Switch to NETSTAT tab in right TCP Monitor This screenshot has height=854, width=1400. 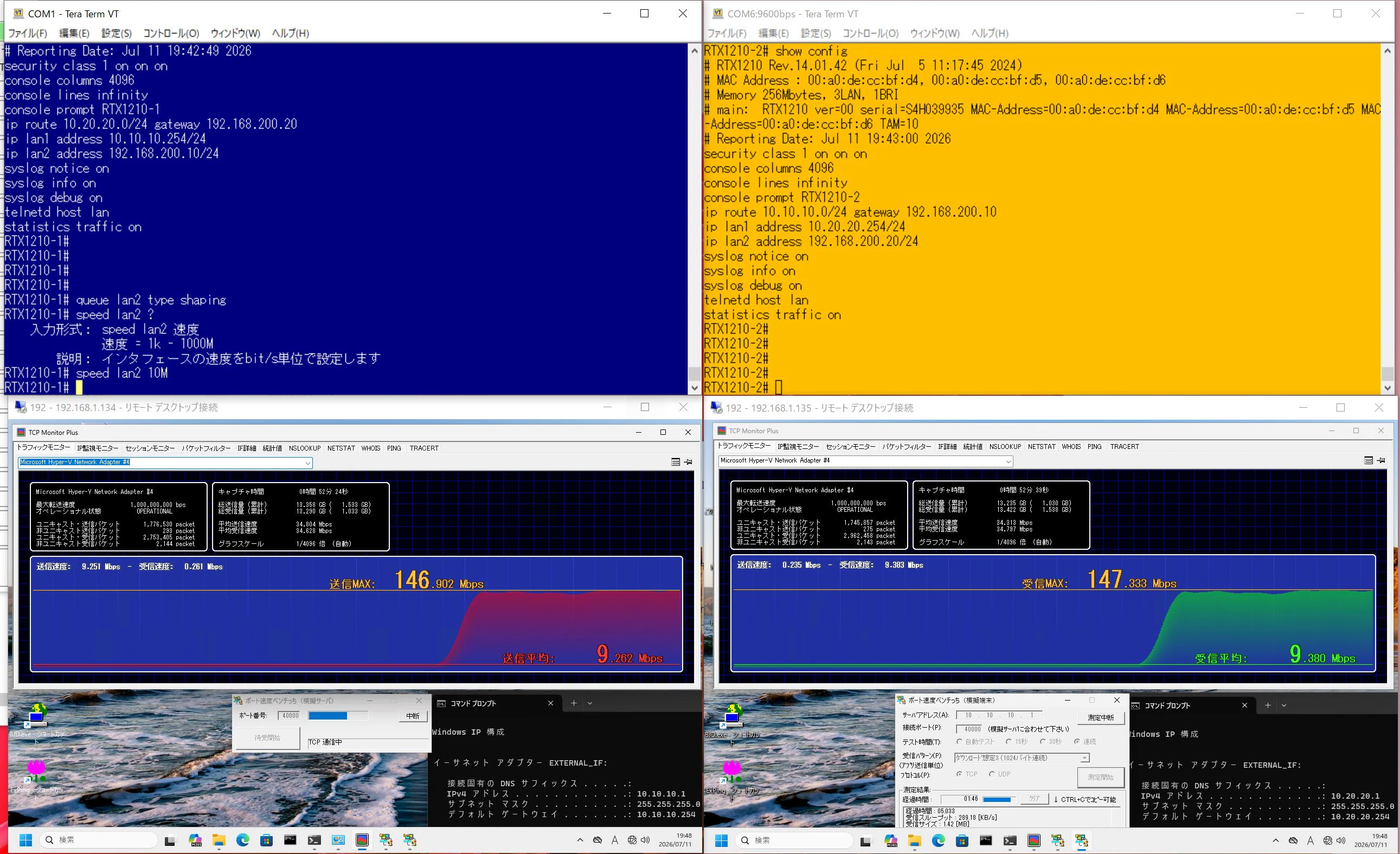[1042, 447]
